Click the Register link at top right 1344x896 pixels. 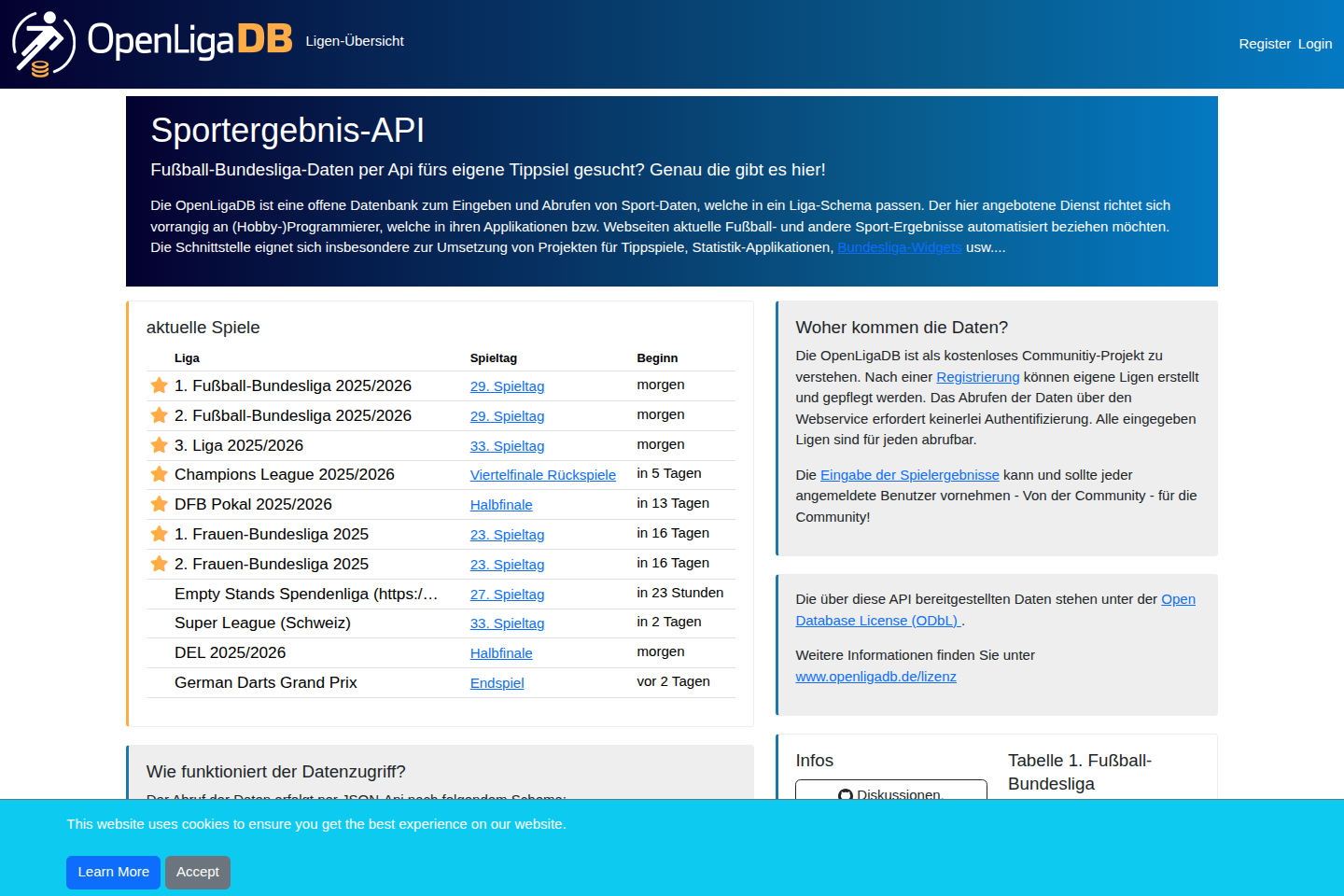(1265, 44)
